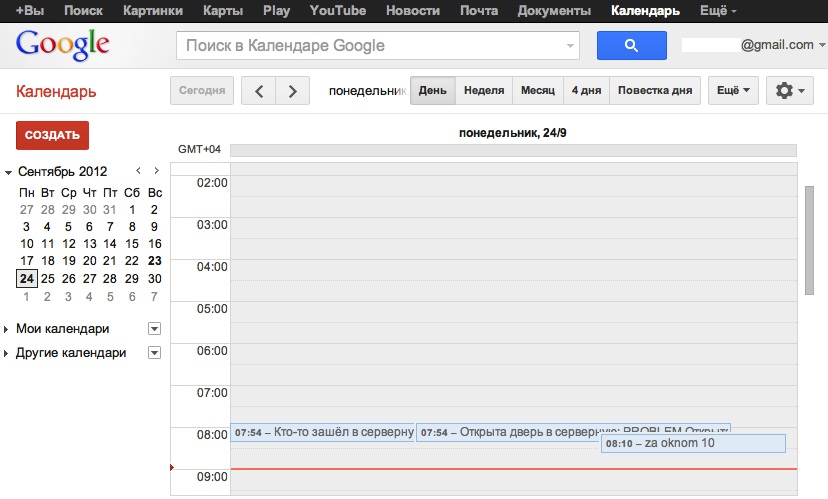The image size is (828, 499).
Task: Show previous month in mini calendar
Action: [139, 171]
